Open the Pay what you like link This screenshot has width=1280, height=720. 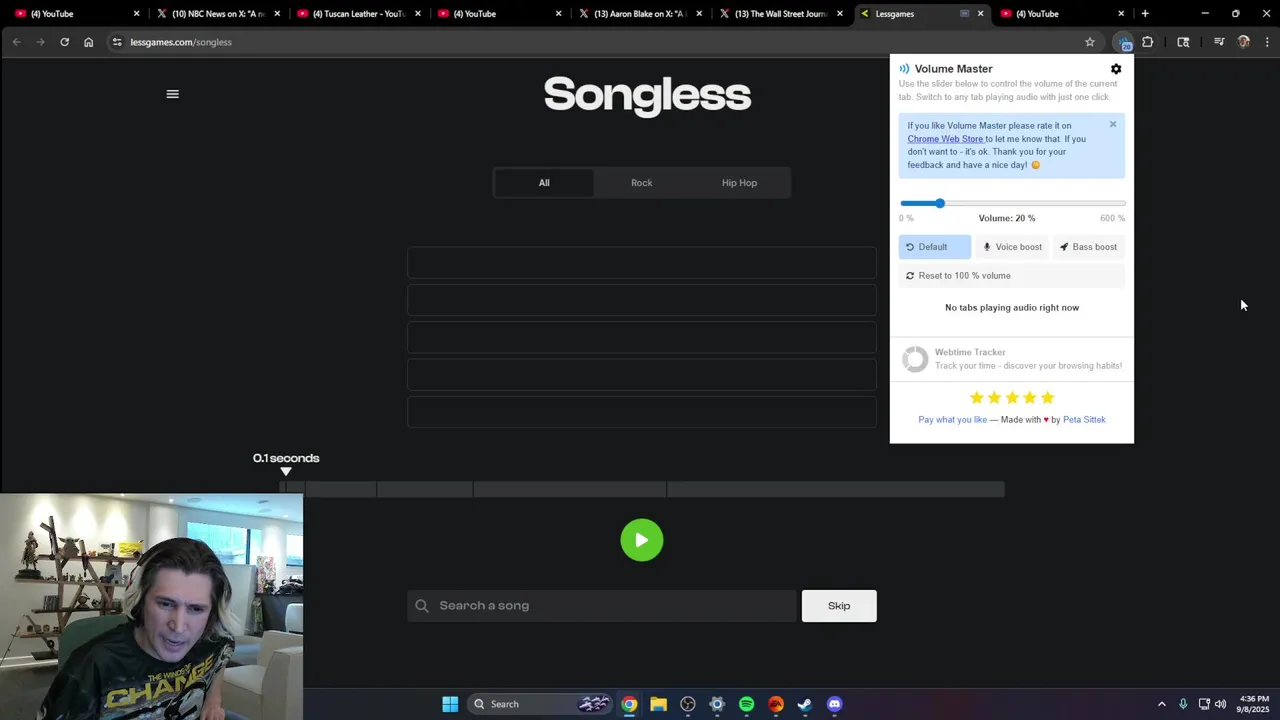pos(952,420)
